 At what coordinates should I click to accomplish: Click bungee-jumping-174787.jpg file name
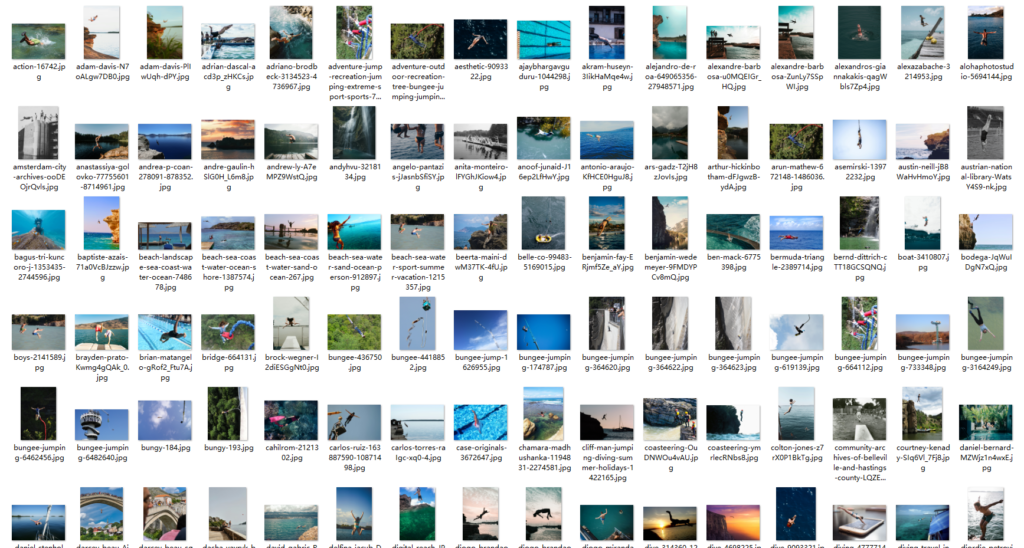pyautogui.click(x=544, y=363)
